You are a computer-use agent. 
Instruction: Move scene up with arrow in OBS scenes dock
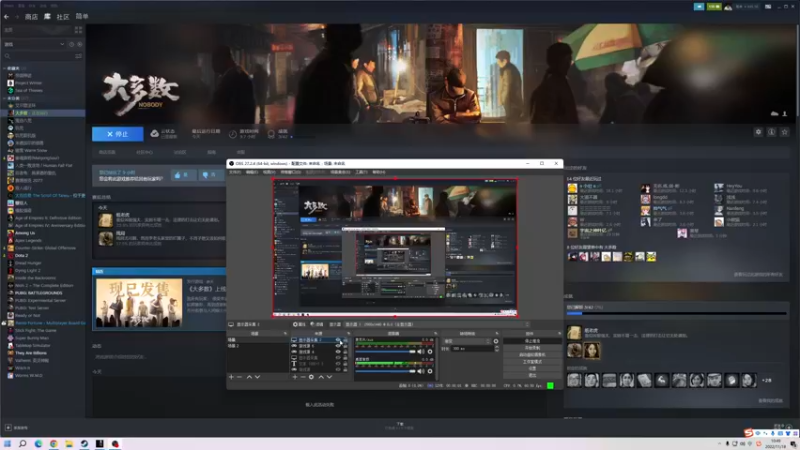click(249, 377)
